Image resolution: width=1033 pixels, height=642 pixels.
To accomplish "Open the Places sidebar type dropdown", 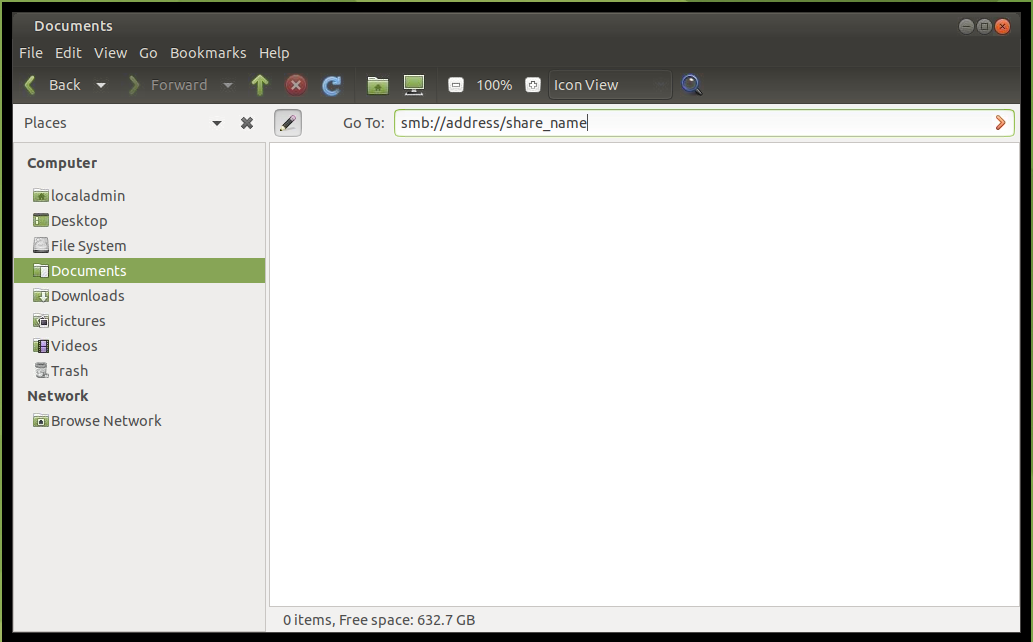I will coord(217,123).
